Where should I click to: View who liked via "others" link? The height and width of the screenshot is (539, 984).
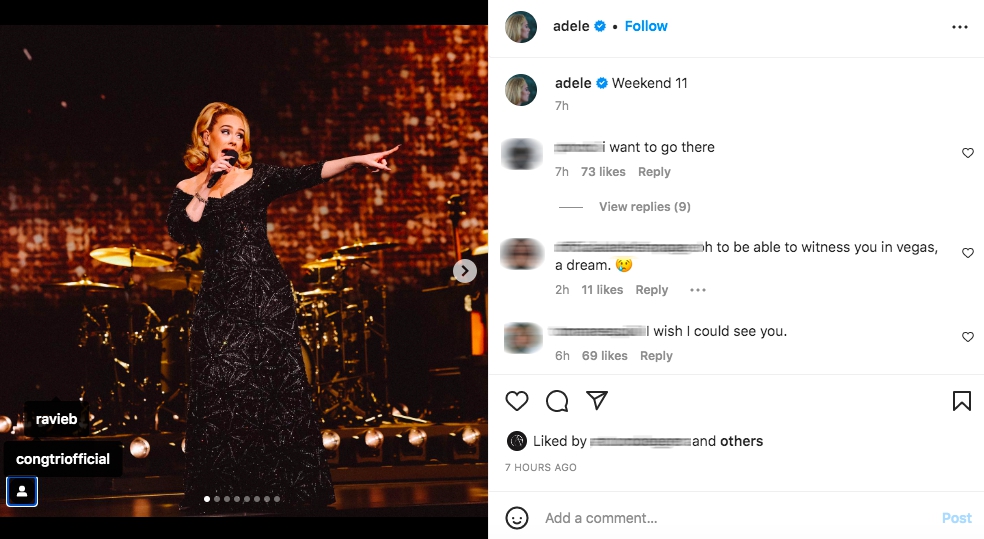pos(741,441)
